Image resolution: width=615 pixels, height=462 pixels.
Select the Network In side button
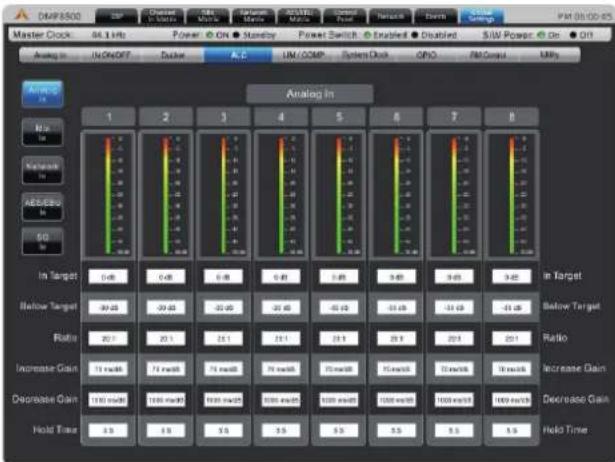point(42,170)
